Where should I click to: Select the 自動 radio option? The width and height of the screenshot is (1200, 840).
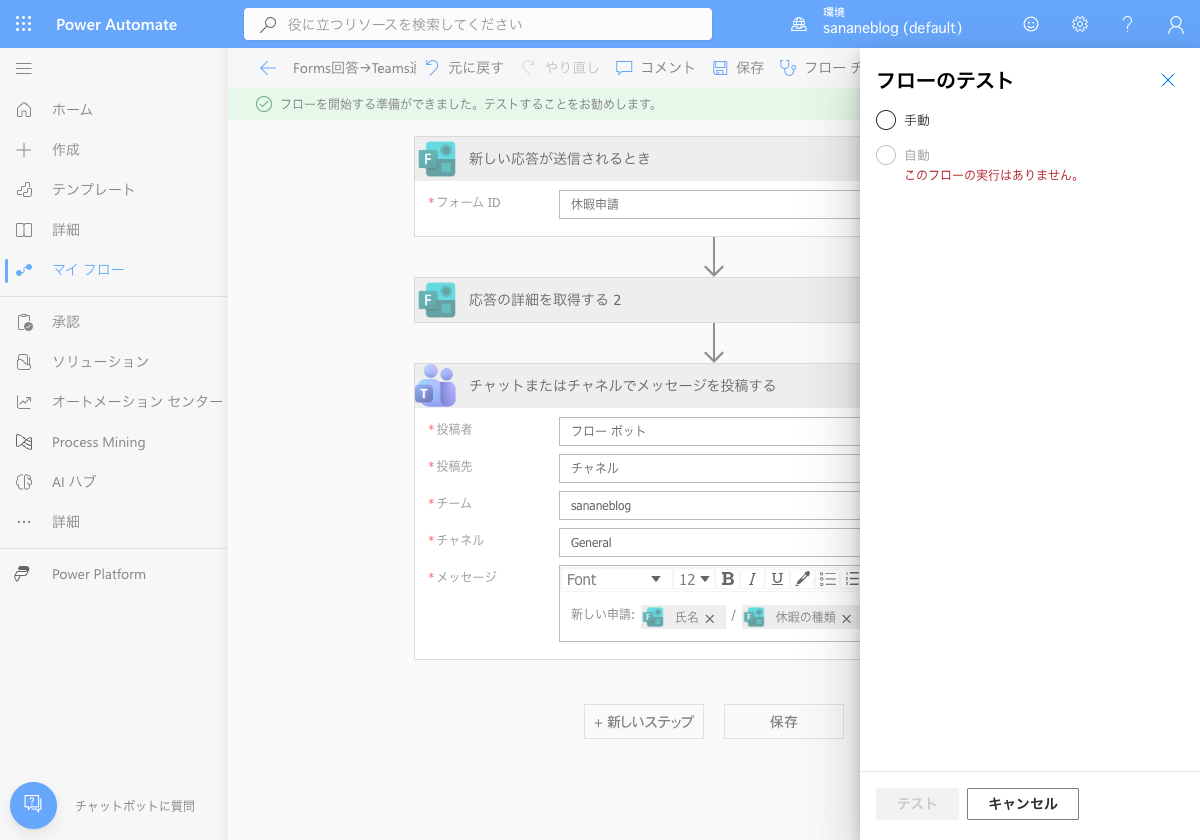pos(886,155)
